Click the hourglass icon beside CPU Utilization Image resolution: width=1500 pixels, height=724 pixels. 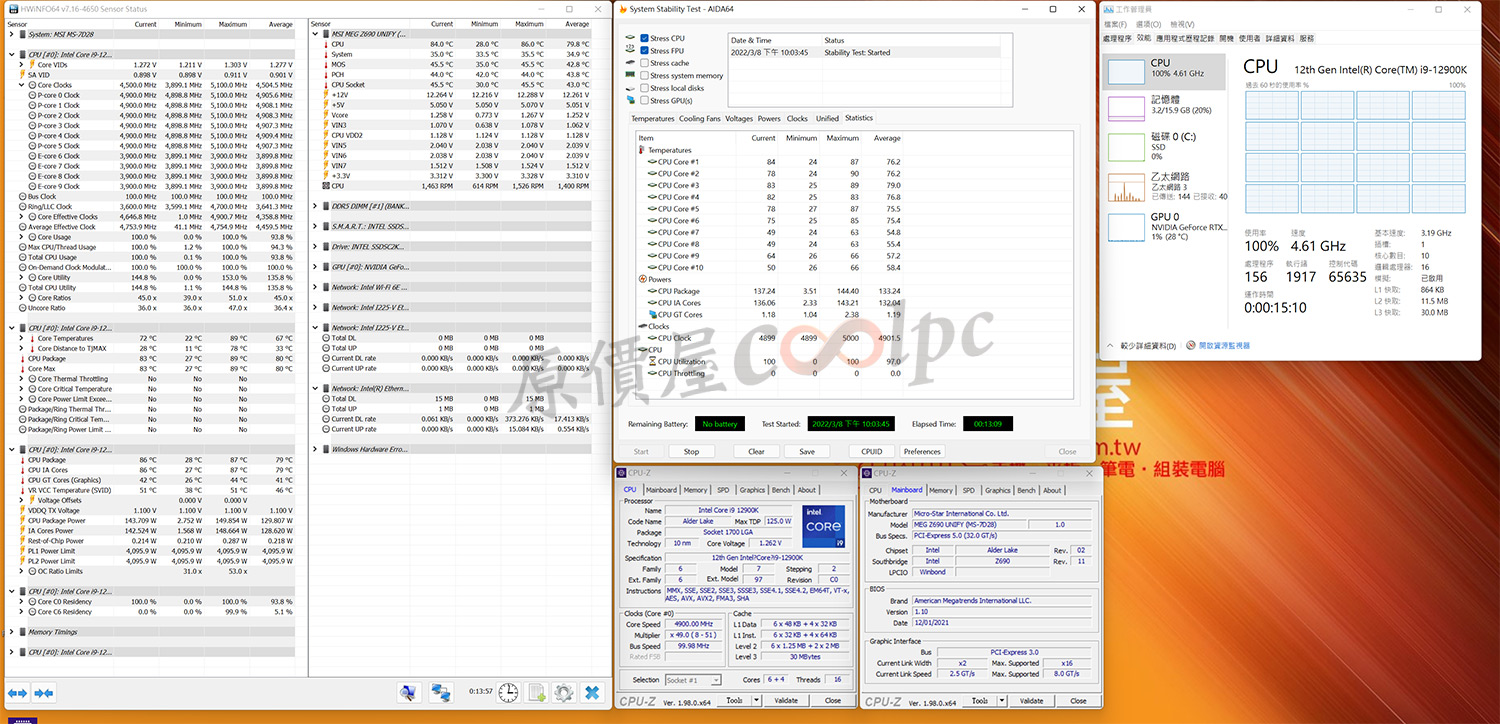652,362
